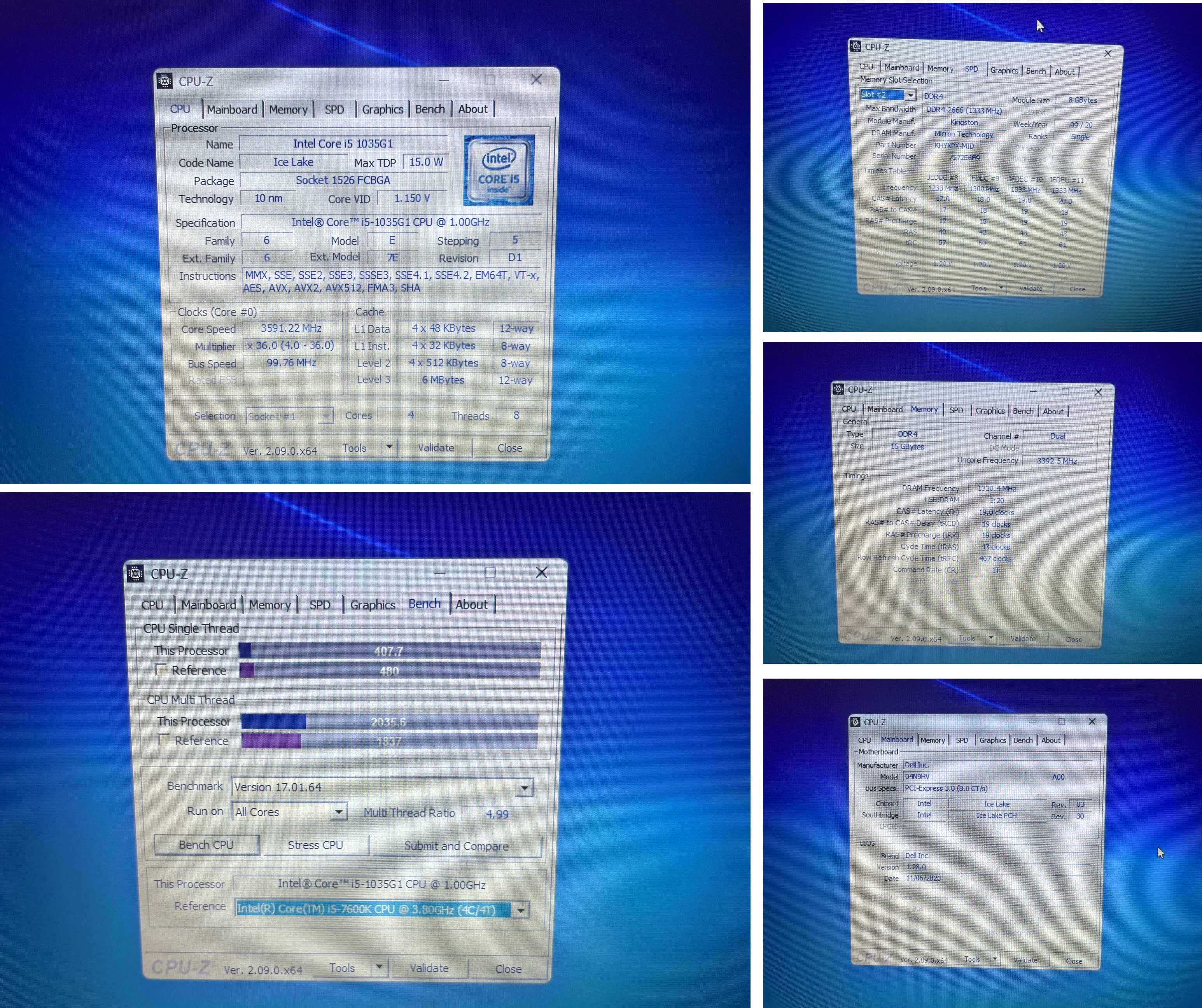Click the CPU-Z app icon in Mainboard window title bar
The height and width of the screenshot is (1008, 1202).
[855, 722]
